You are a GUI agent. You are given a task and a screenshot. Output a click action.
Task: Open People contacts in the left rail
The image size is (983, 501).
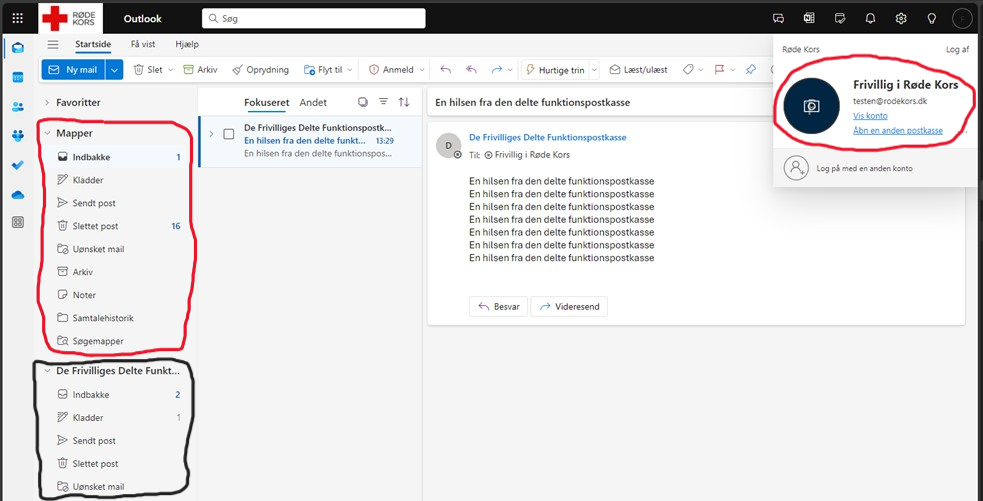point(18,107)
